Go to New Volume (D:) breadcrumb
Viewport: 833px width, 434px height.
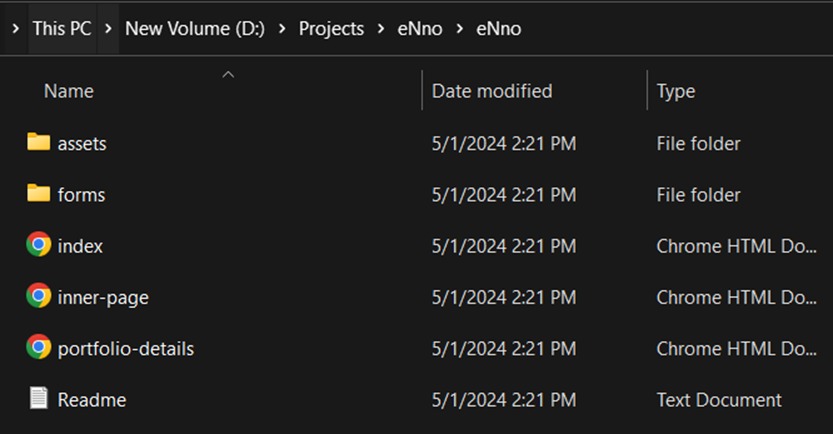[x=194, y=28]
